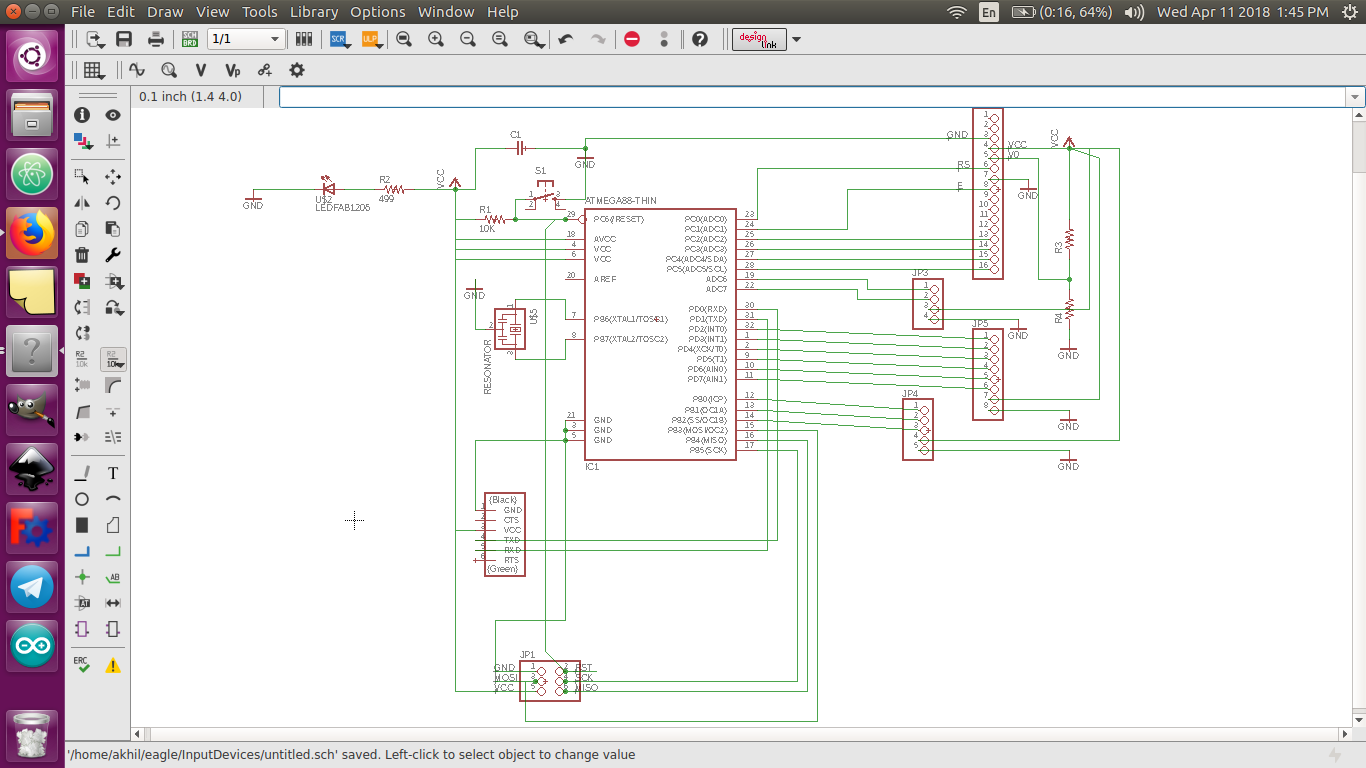This screenshot has height=768, width=1366.
Task: Click in the command line input field
Action: click(x=810, y=97)
